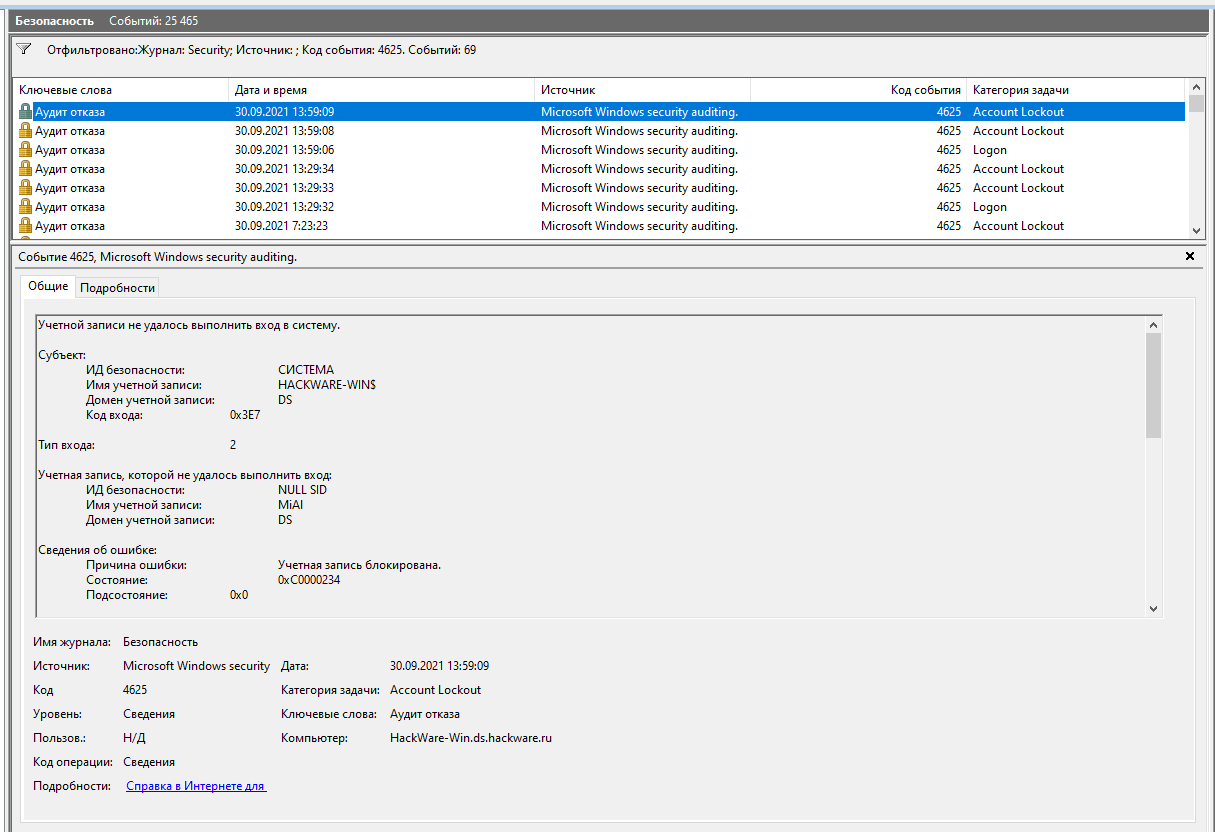Click lock icon of 13:59:06 event
Screen dimensions: 1215x832
(26, 150)
